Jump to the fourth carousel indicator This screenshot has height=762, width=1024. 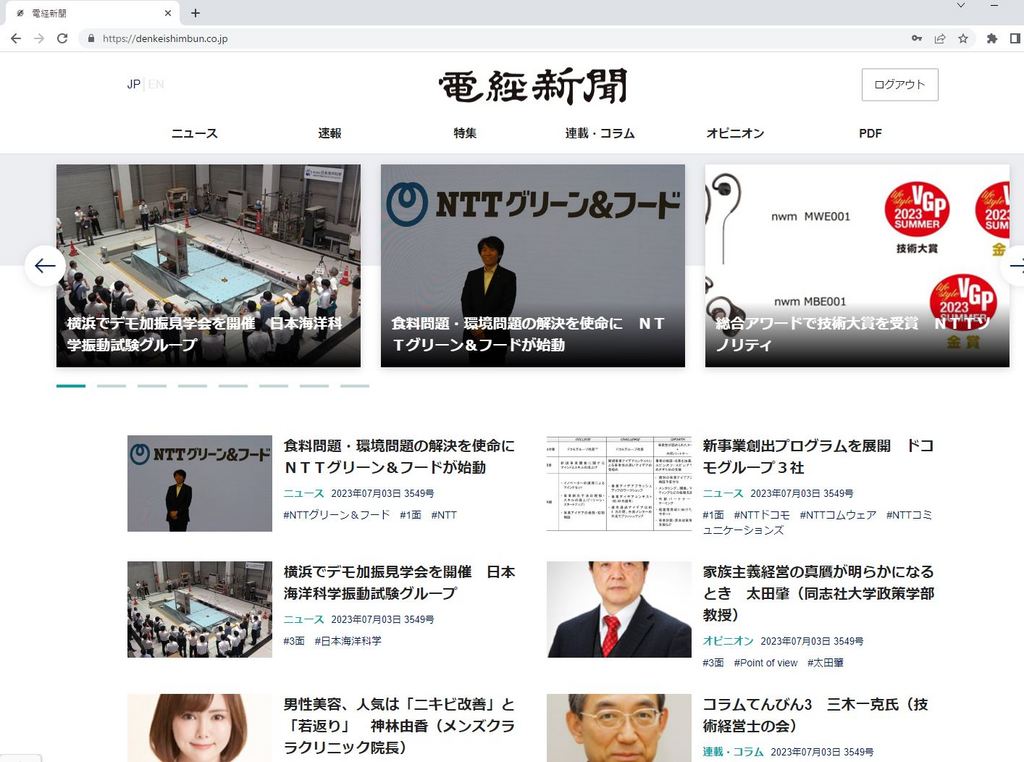192,386
